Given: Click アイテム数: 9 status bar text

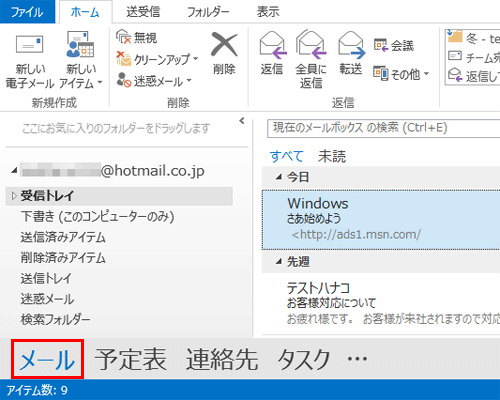Looking at the screenshot, I should coord(37,390).
